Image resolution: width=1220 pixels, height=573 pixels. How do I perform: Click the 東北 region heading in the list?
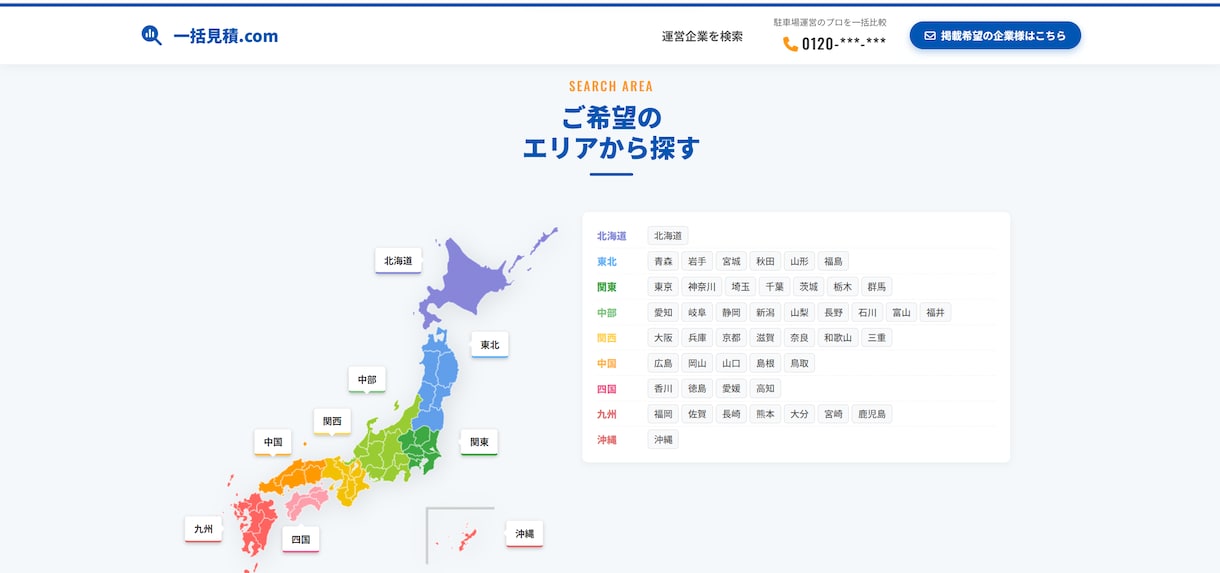click(x=607, y=262)
